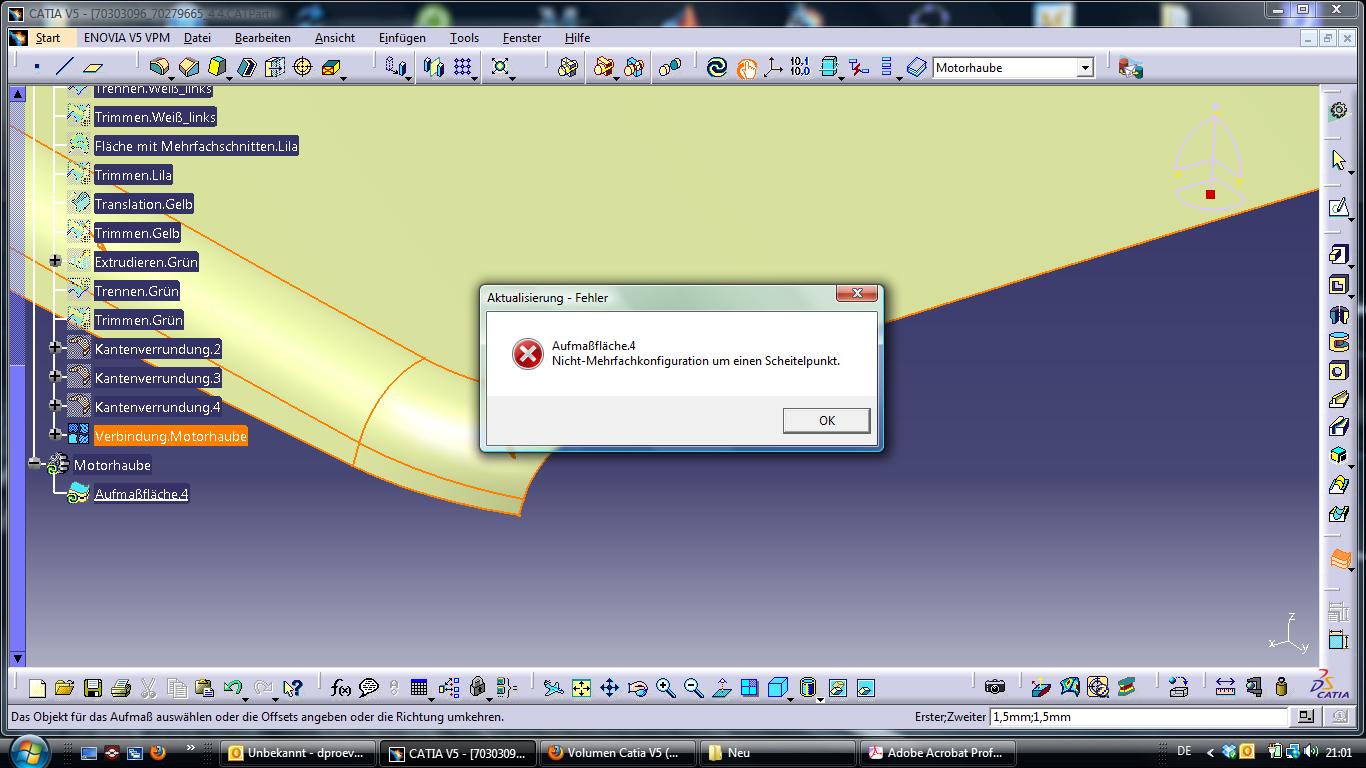Viewport: 1366px width, 768px height.
Task: Select Translation.Gelb in the tree
Action: coord(143,204)
